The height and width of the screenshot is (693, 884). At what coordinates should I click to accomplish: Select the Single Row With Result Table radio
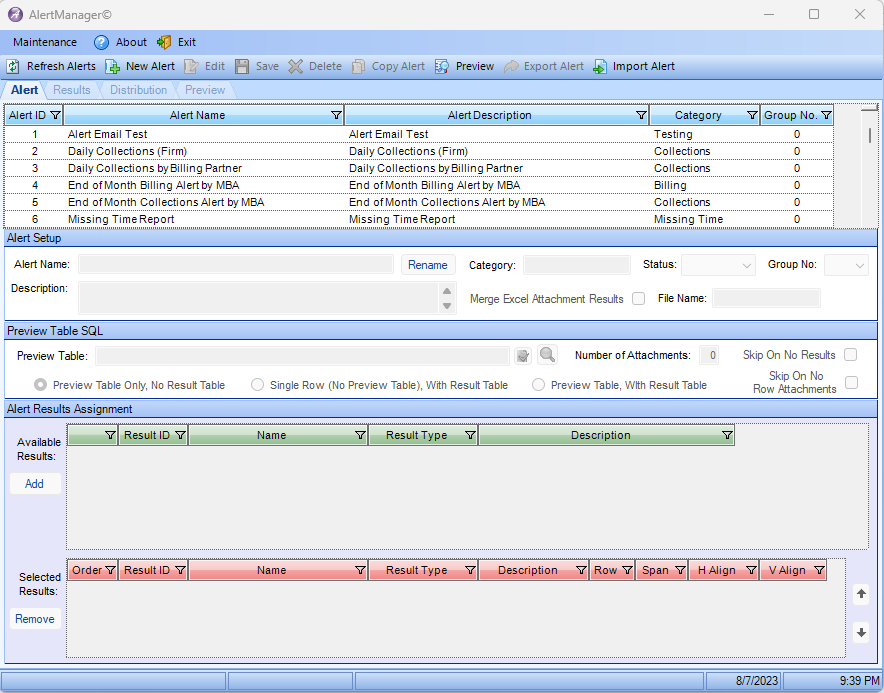(x=258, y=385)
